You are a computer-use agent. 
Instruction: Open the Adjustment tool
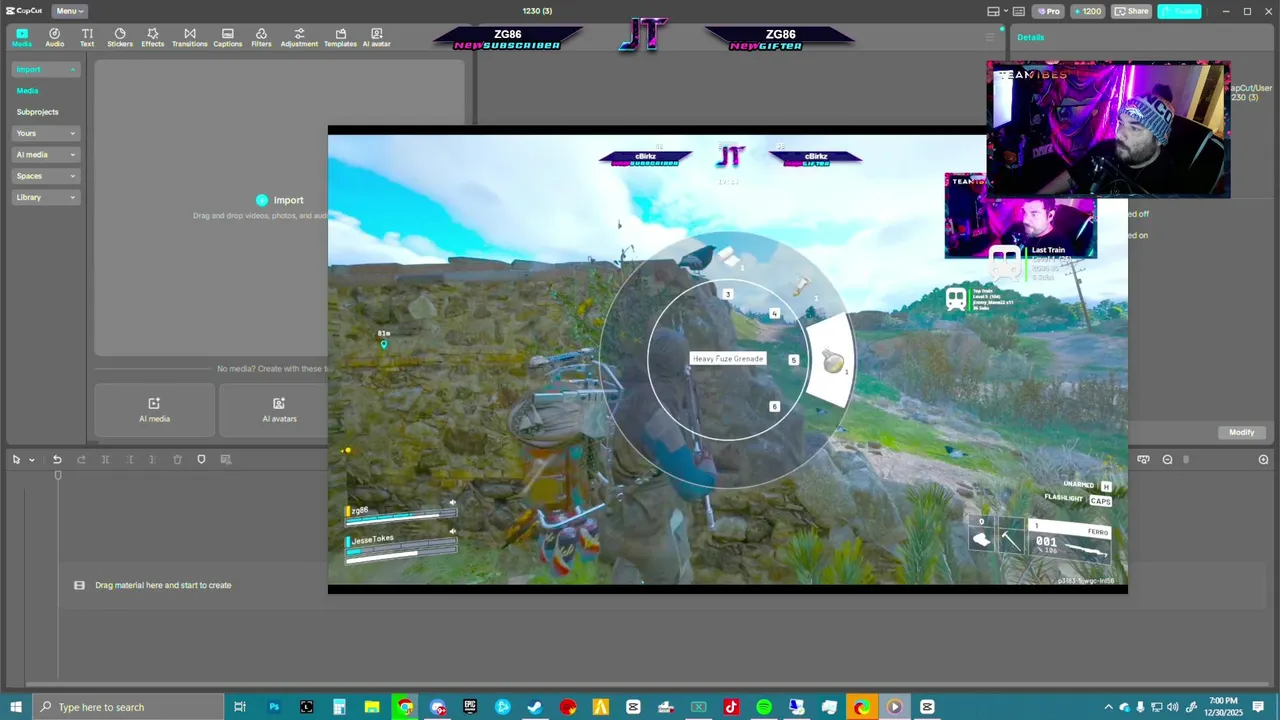click(x=299, y=38)
